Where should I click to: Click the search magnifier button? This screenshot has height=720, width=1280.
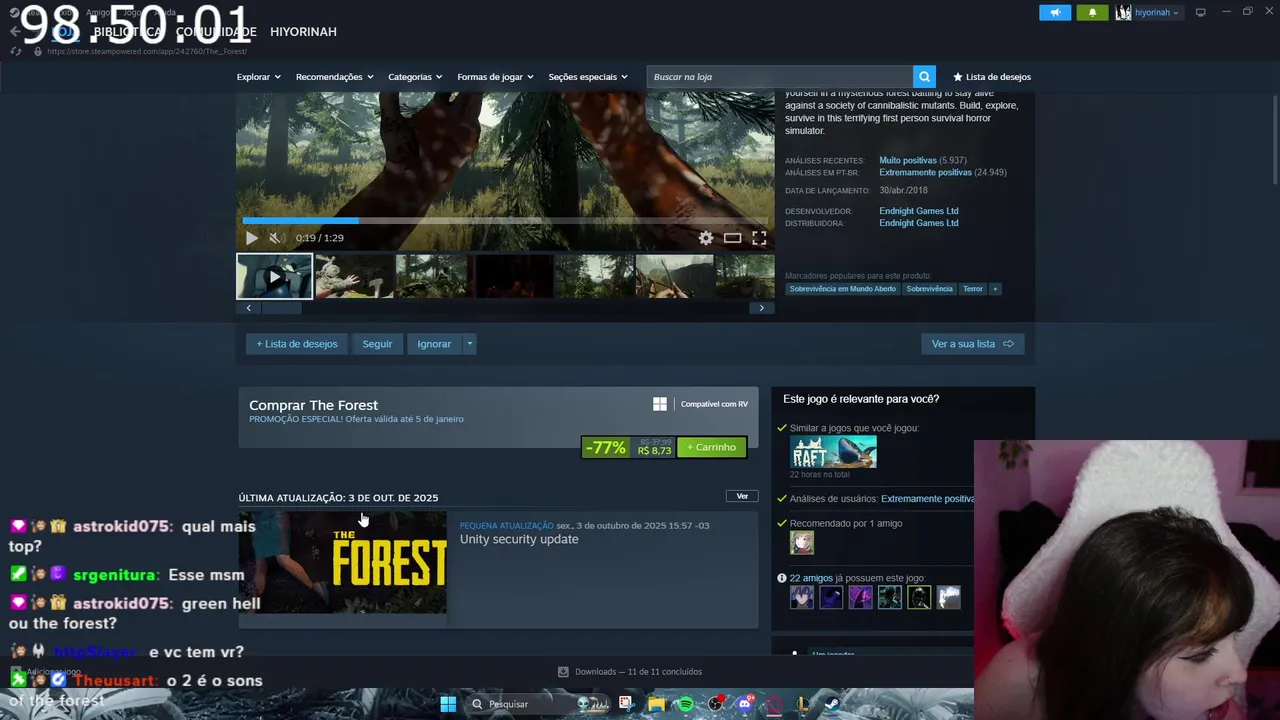[924, 77]
